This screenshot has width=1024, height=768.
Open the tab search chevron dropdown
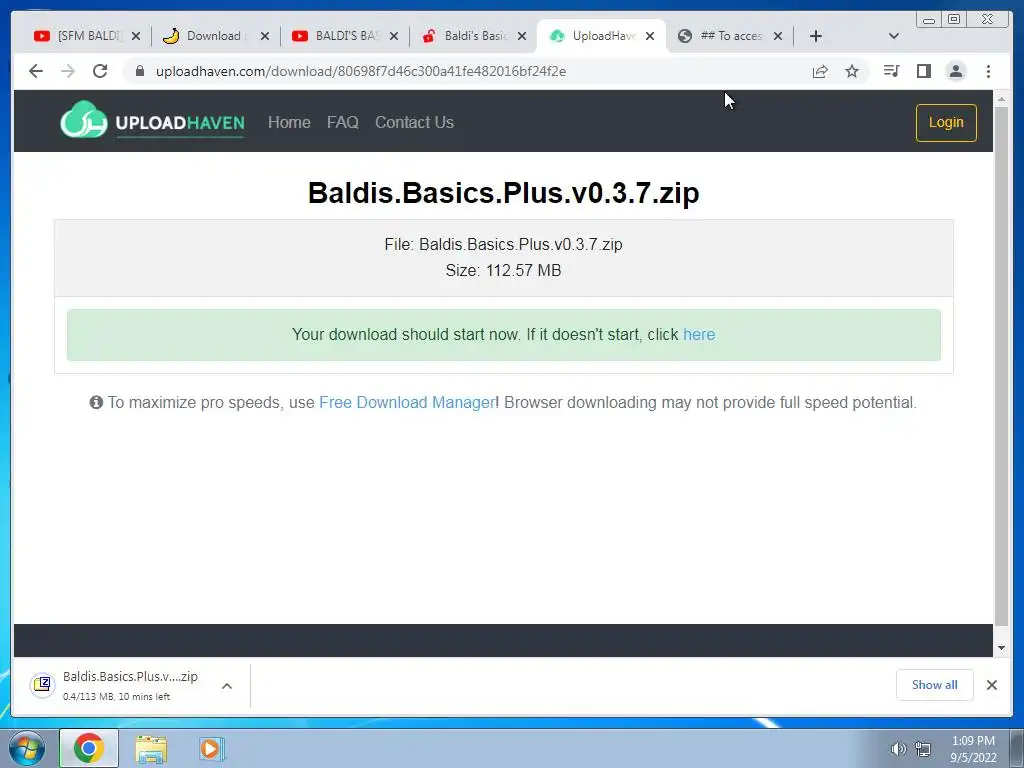coord(894,36)
